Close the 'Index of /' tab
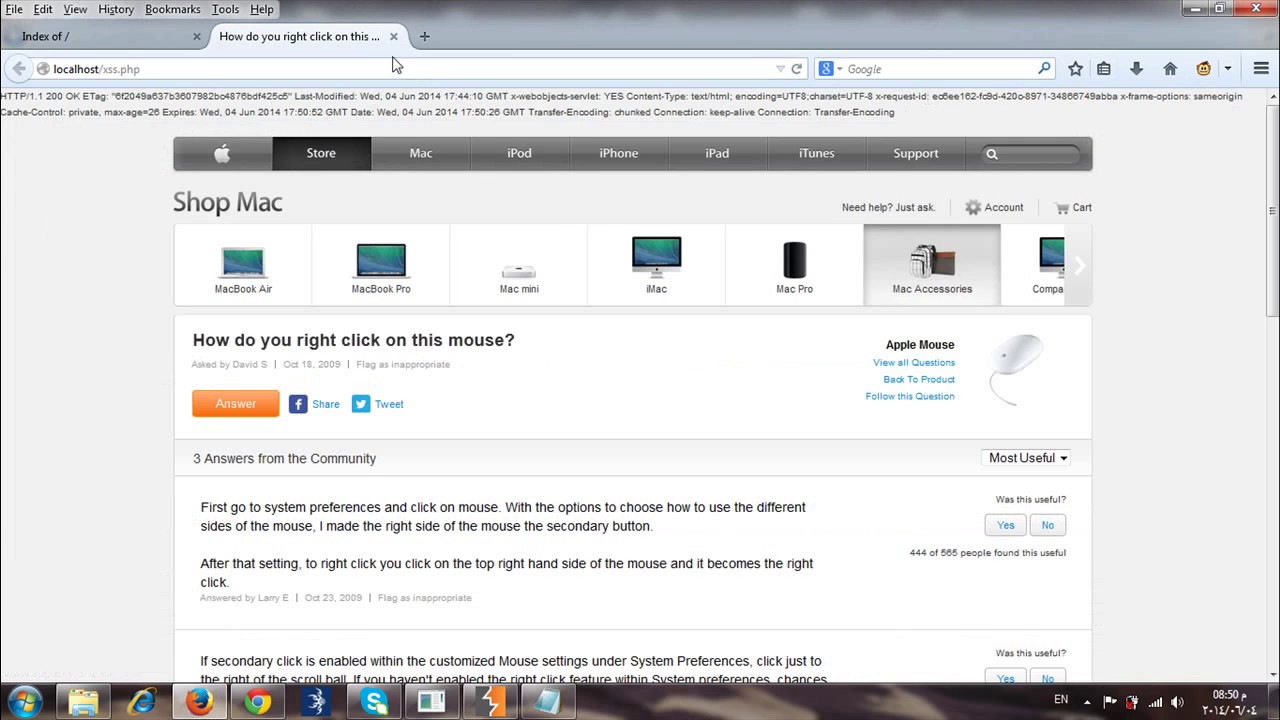 pos(197,36)
